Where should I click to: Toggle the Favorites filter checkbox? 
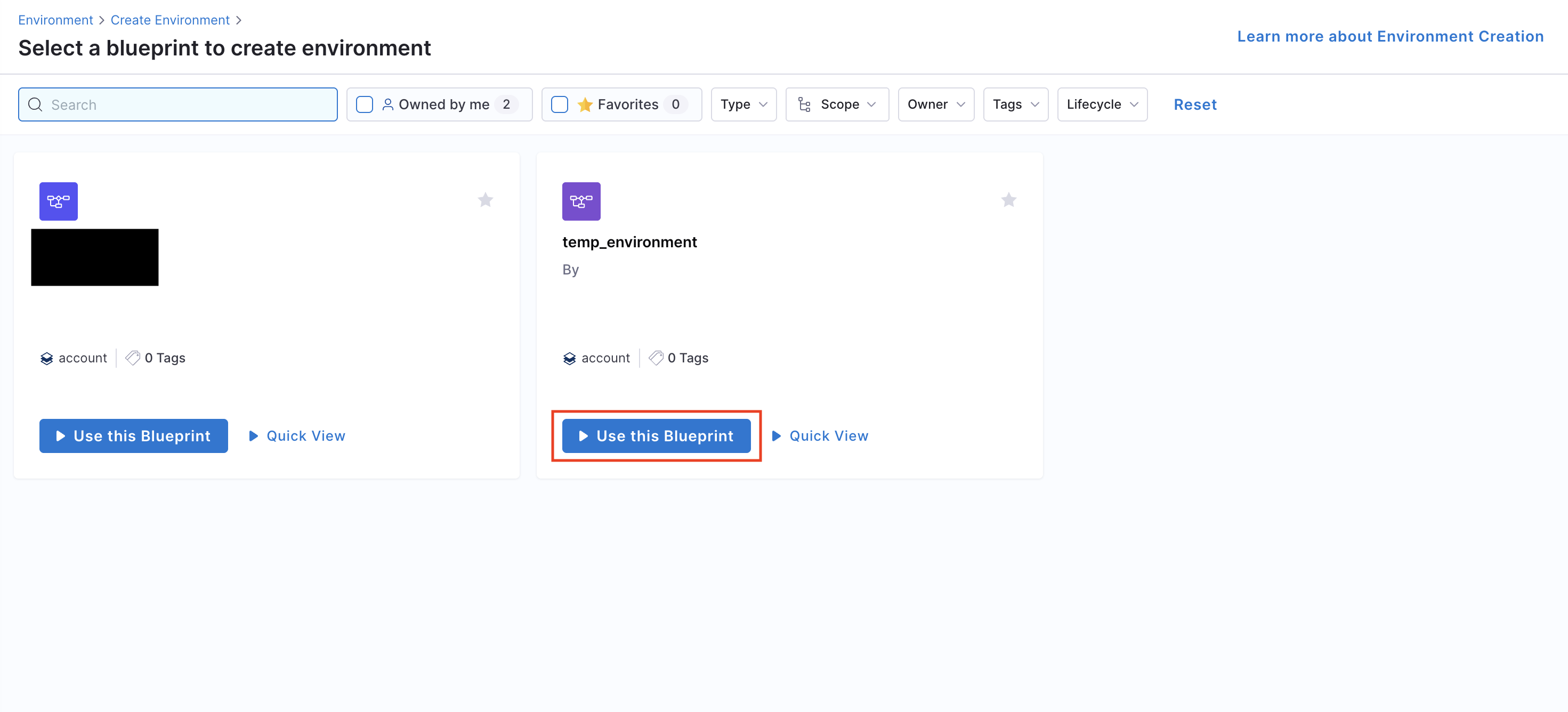(559, 104)
